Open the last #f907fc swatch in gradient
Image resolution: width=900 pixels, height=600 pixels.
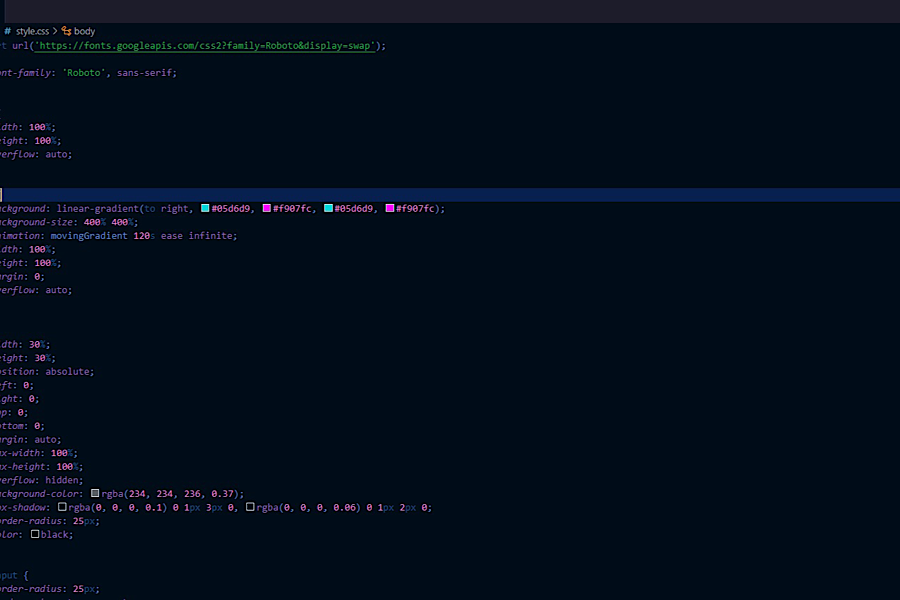click(x=390, y=208)
